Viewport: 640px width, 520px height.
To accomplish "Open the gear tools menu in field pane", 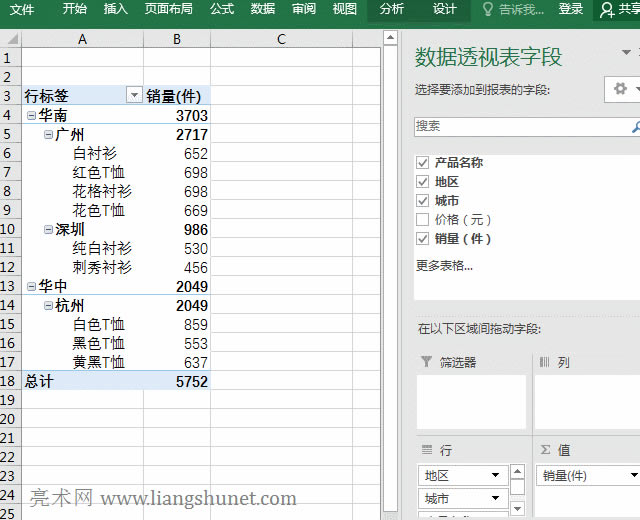I will 623,89.
